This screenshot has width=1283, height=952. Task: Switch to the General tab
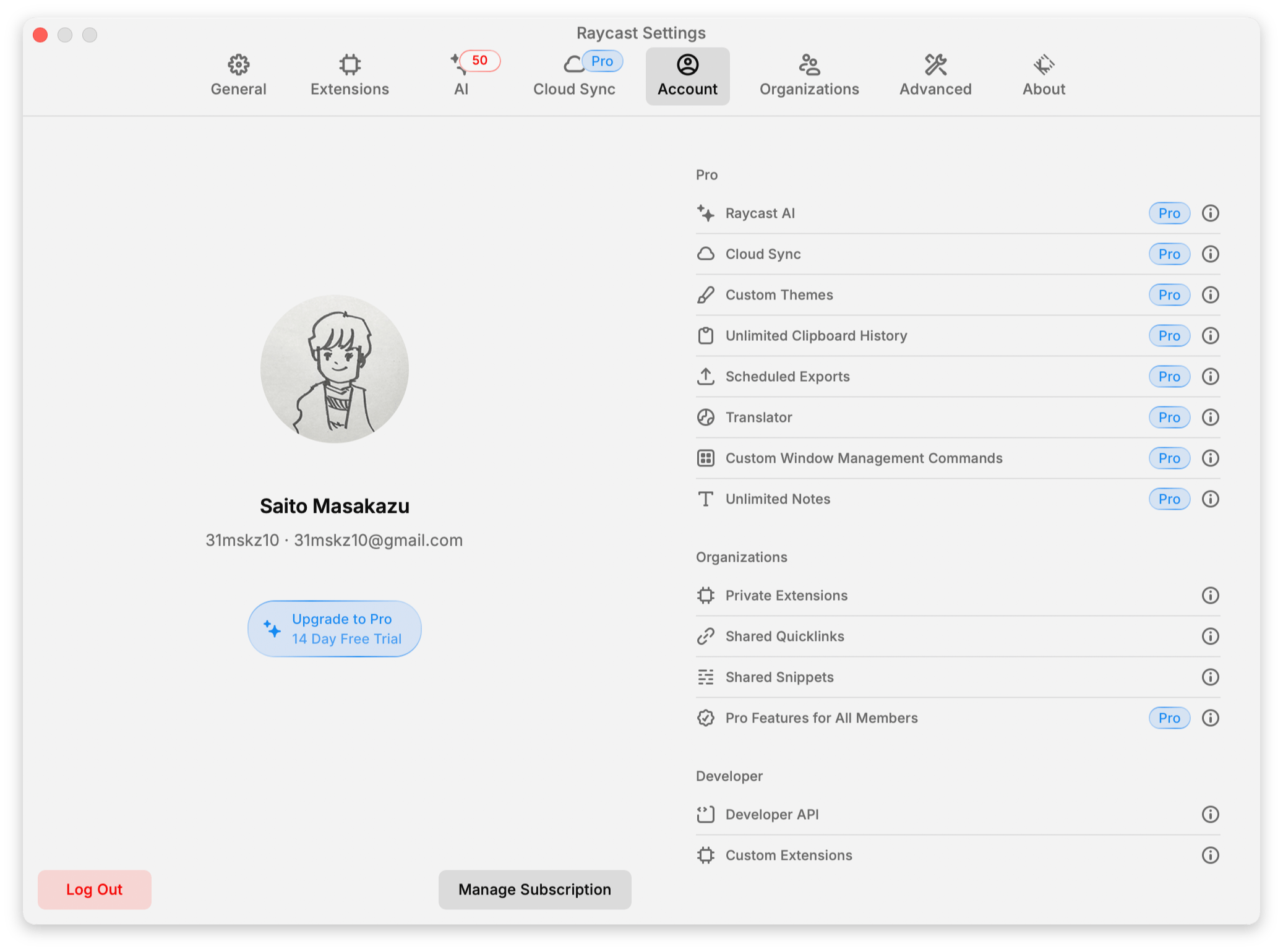(238, 76)
